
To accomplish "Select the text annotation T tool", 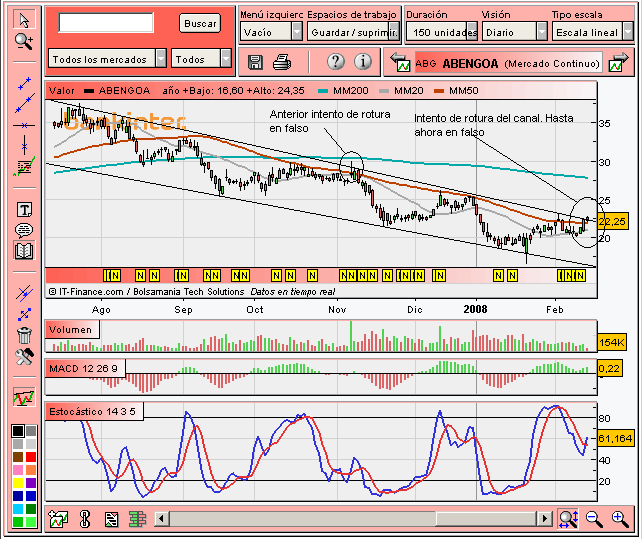I will tap(24, 210).
